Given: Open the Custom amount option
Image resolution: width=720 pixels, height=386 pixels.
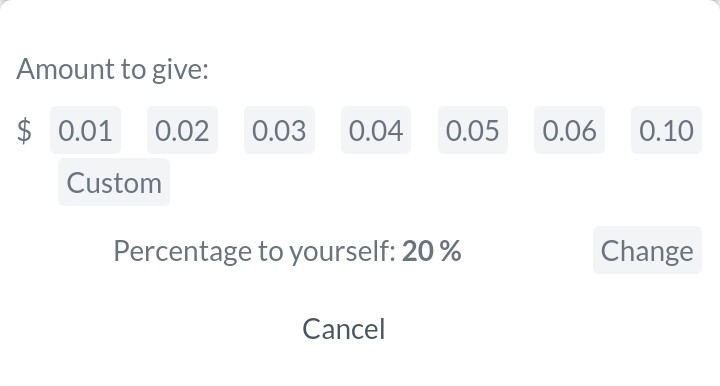Looking at the screenshot, I should tap(114, 182).
